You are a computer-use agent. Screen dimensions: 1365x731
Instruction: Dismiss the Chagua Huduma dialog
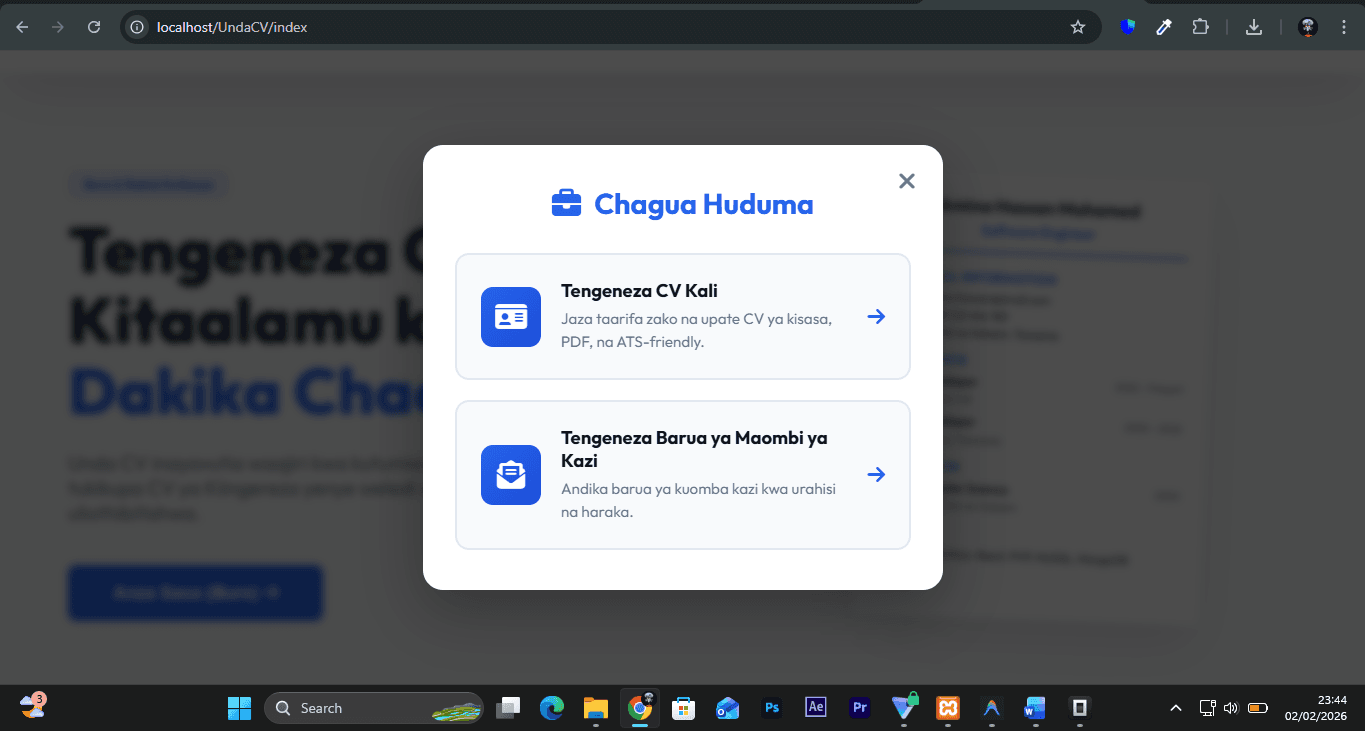pyautogui.click(x=907, y=181)
